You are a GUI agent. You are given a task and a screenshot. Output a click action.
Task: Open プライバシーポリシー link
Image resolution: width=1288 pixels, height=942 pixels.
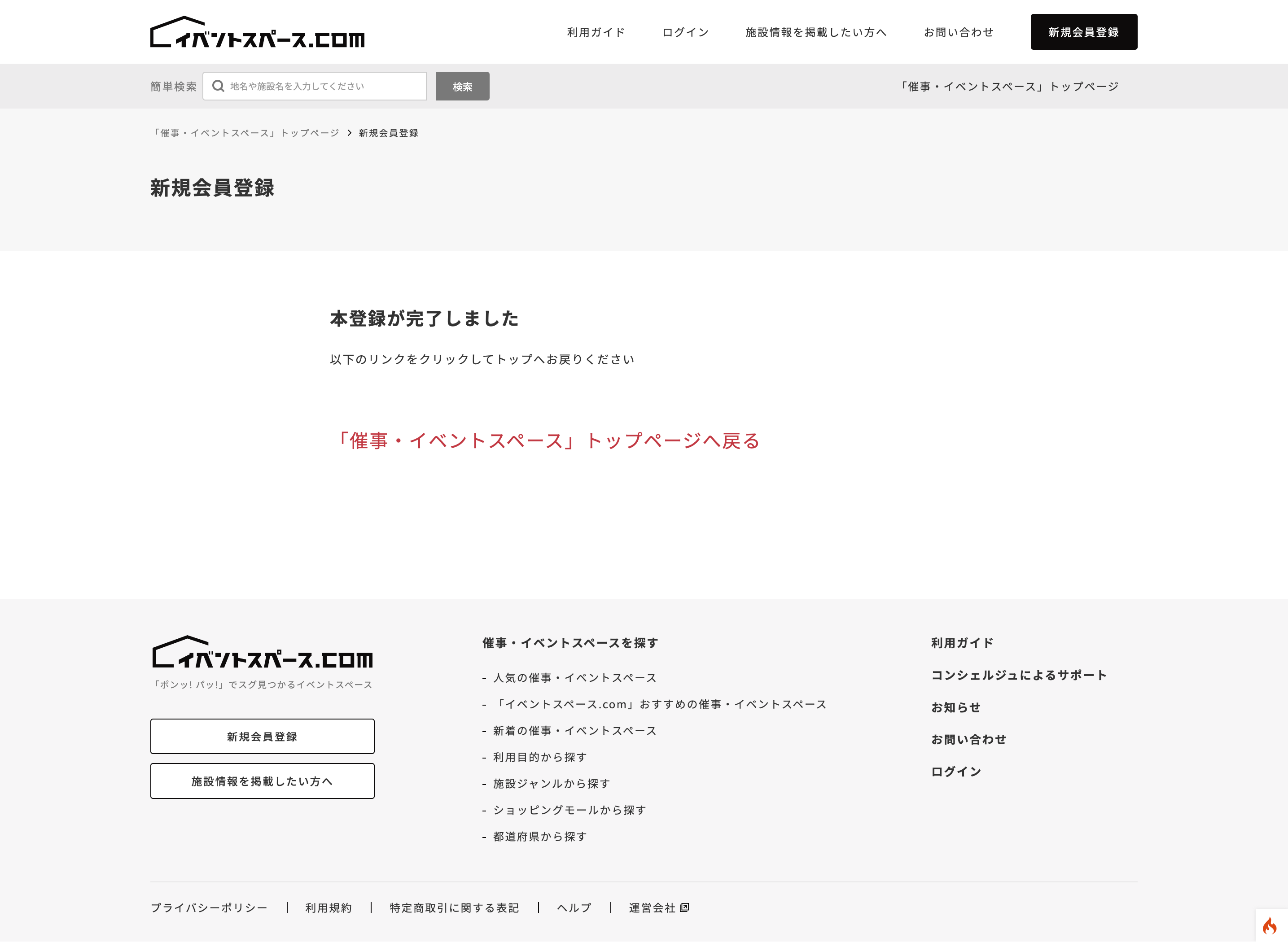[x=209, y=908]
